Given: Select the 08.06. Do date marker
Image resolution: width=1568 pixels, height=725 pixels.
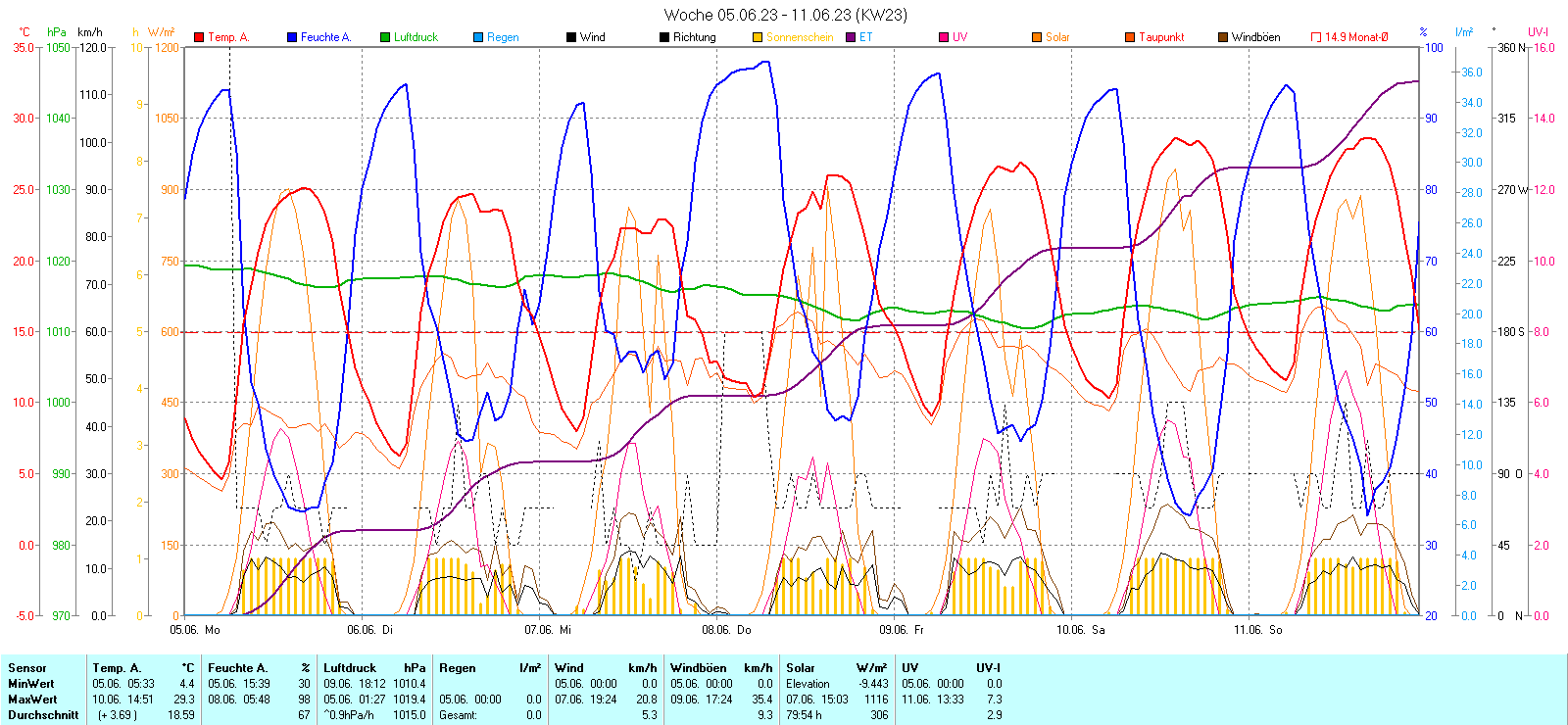Looking at the screenshot, I should (726, 630).
